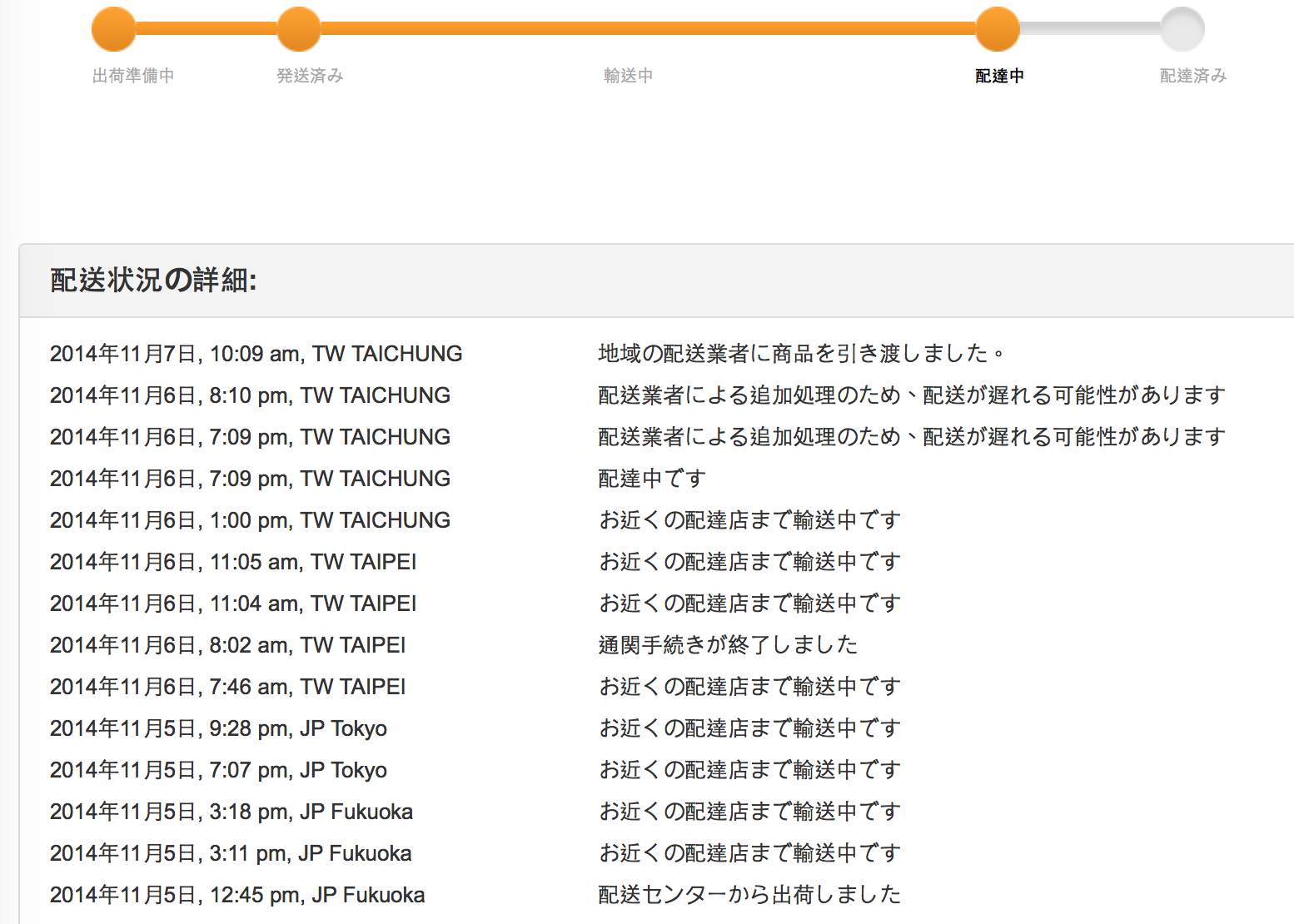This screenshot has height=924, width=1294.
Task: Select the 配達済み step label
Action: [1193, 76]
